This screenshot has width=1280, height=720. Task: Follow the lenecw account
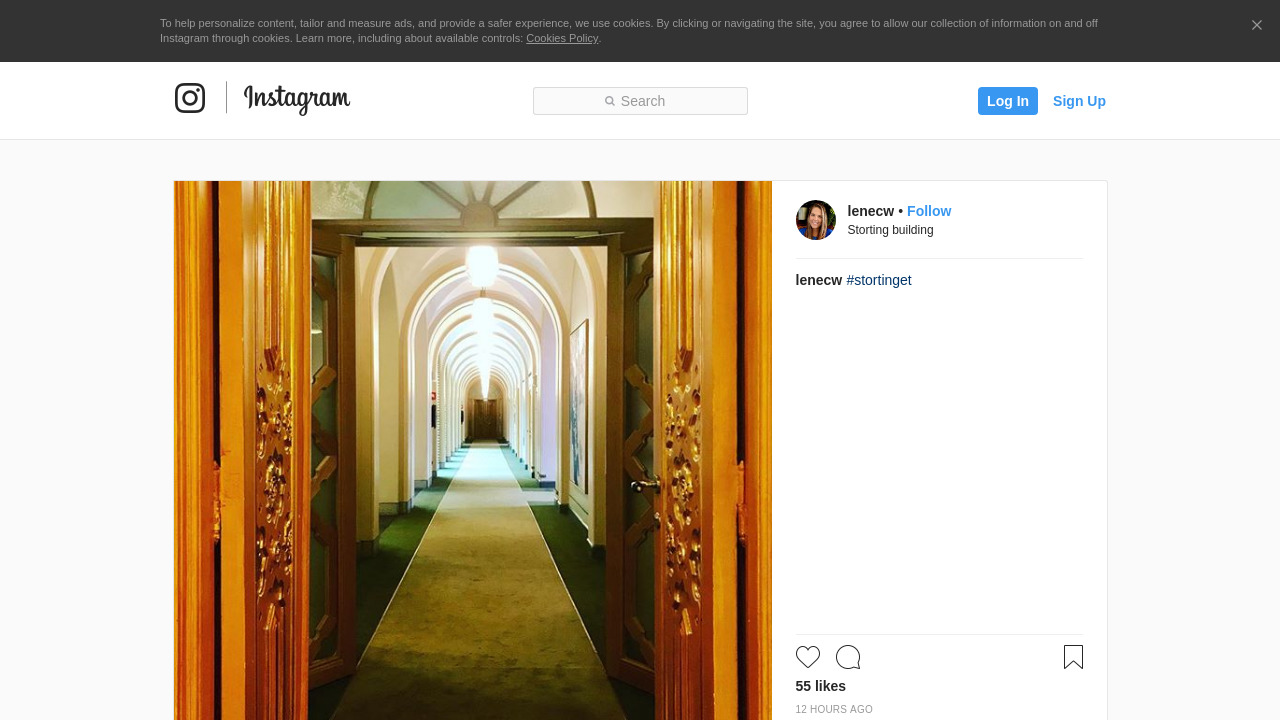point(928,211)
